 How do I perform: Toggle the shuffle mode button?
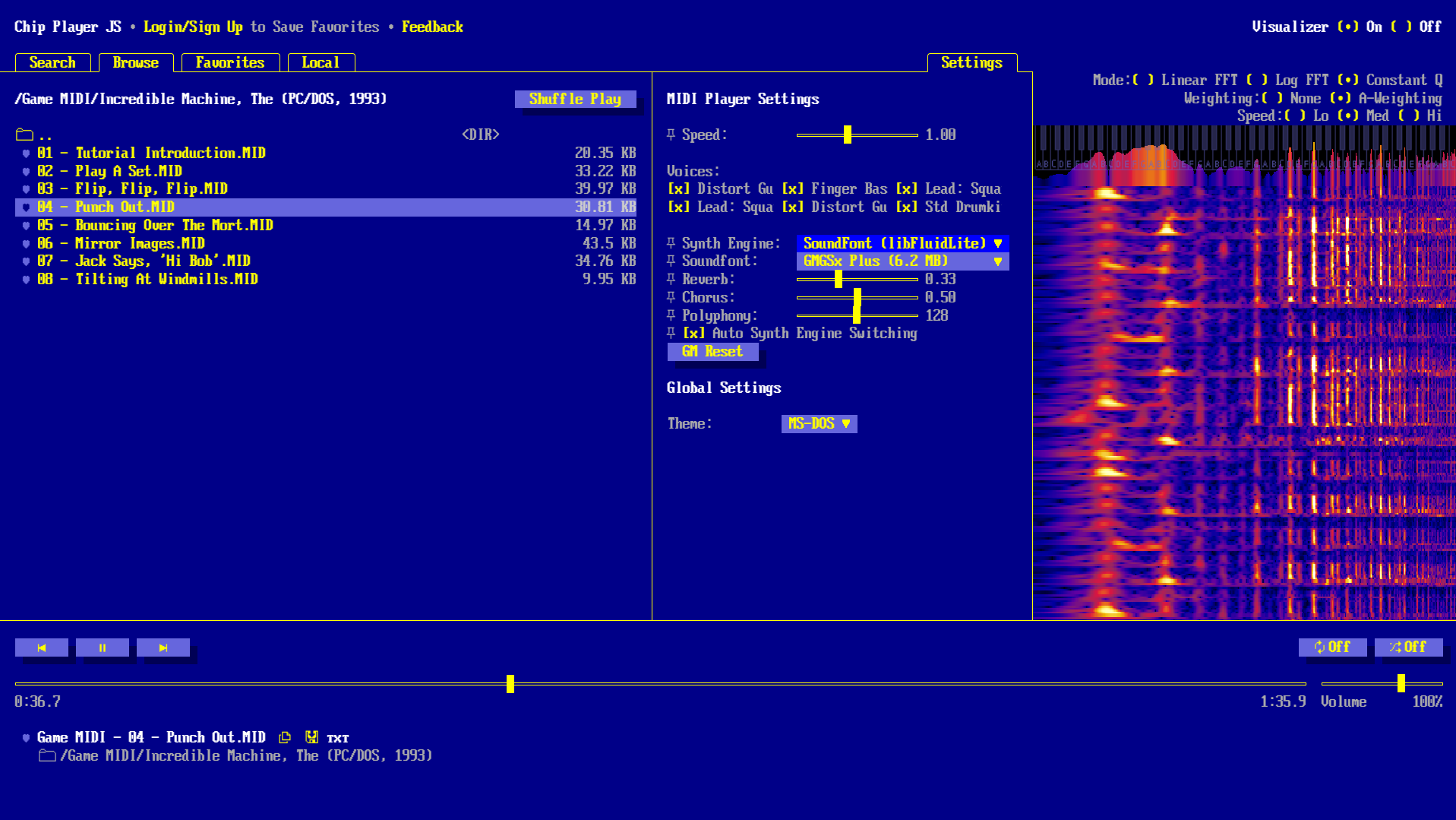tap(1408, 647)
